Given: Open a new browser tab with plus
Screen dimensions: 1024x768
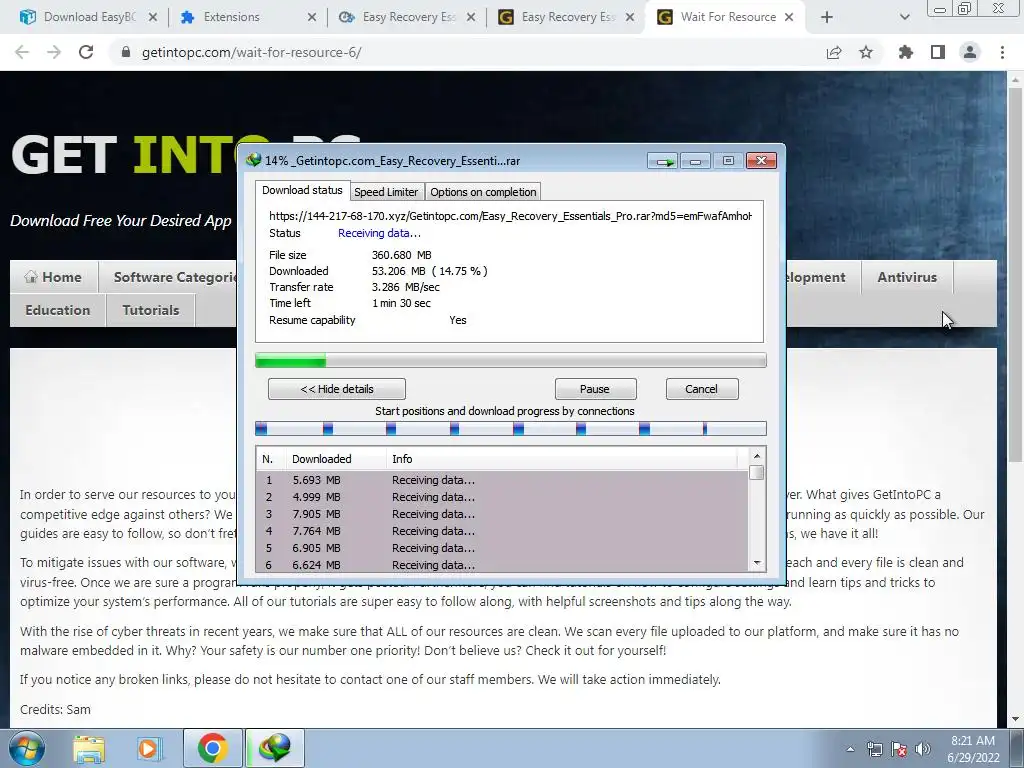Looking at the screenshot, I should tap(827, 17).
